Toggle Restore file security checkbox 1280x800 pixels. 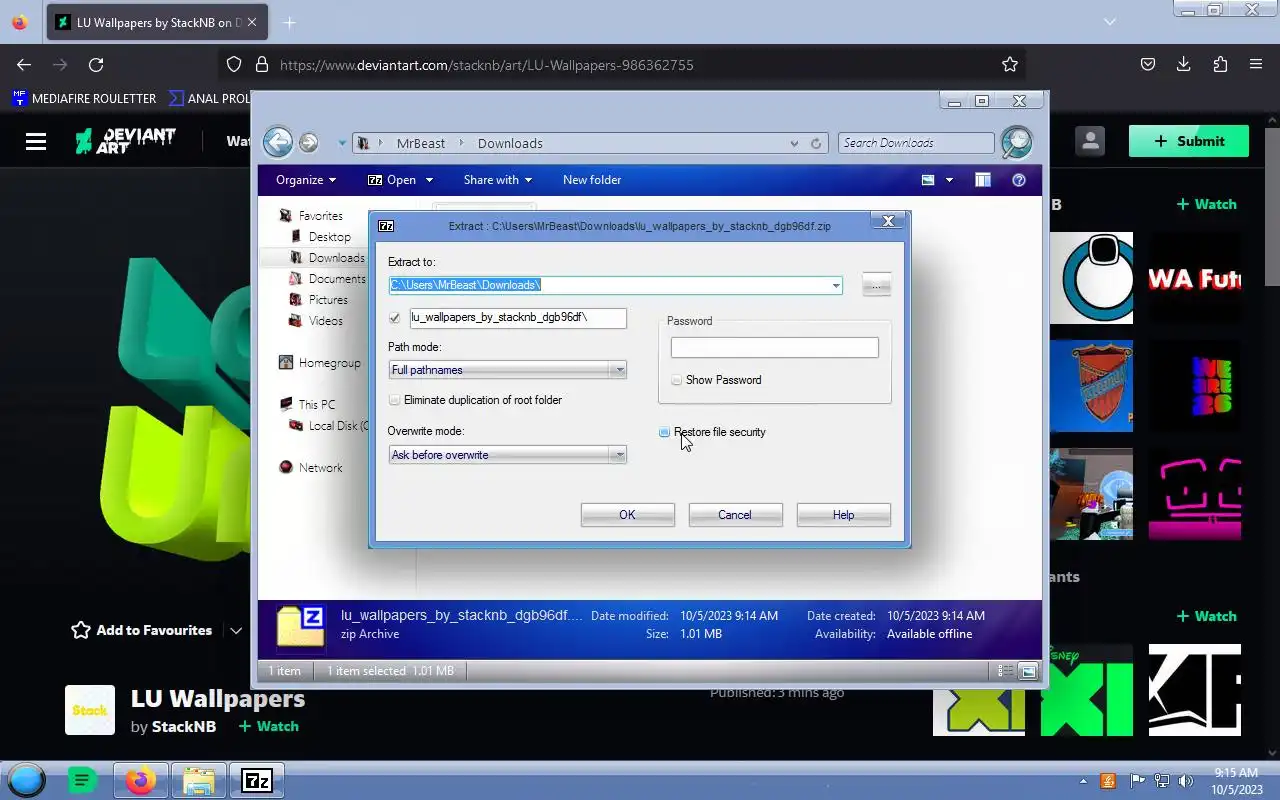point(664,432)
